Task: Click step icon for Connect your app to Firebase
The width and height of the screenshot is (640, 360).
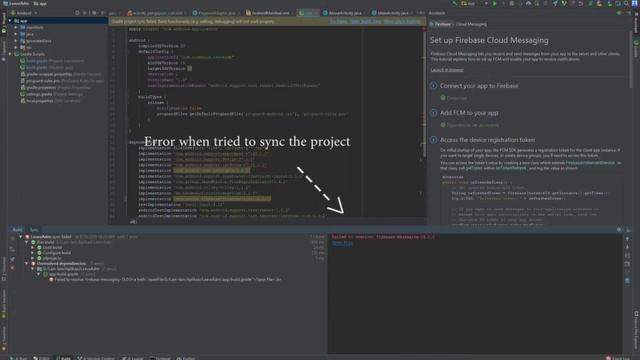Action: [433, 86]
